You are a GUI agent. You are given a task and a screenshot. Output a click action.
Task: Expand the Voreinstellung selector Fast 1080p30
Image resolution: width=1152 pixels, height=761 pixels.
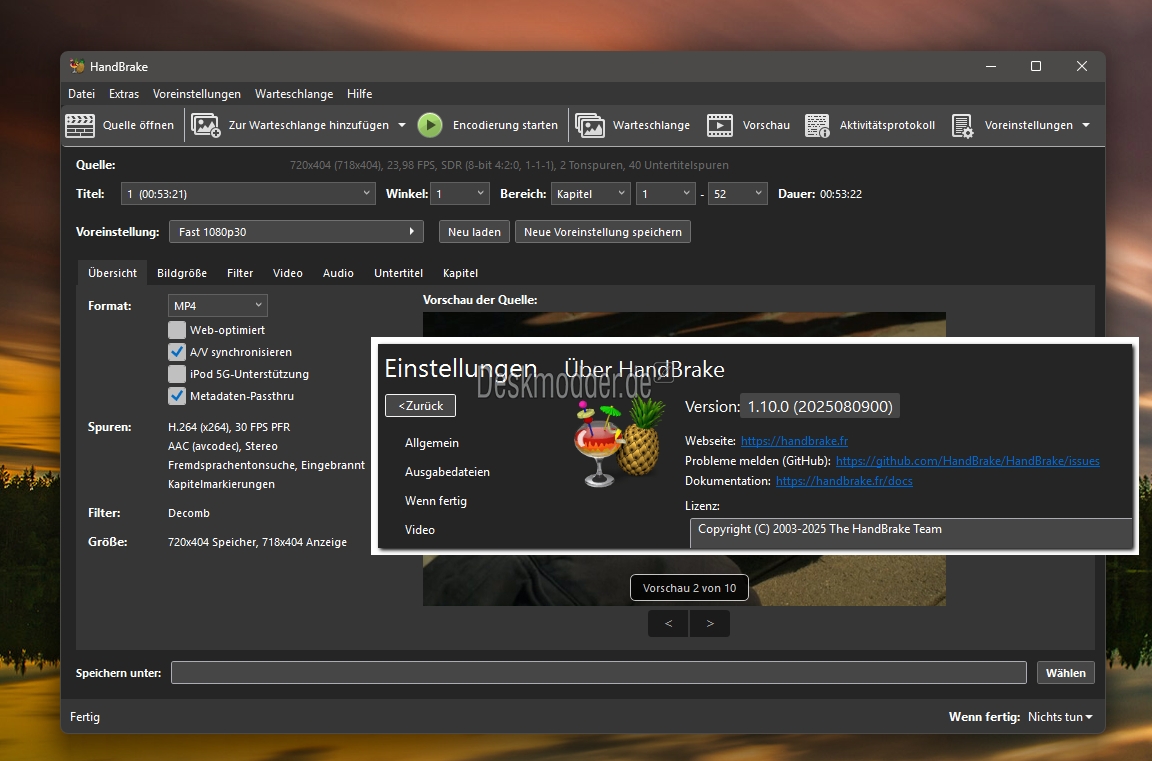296,231
